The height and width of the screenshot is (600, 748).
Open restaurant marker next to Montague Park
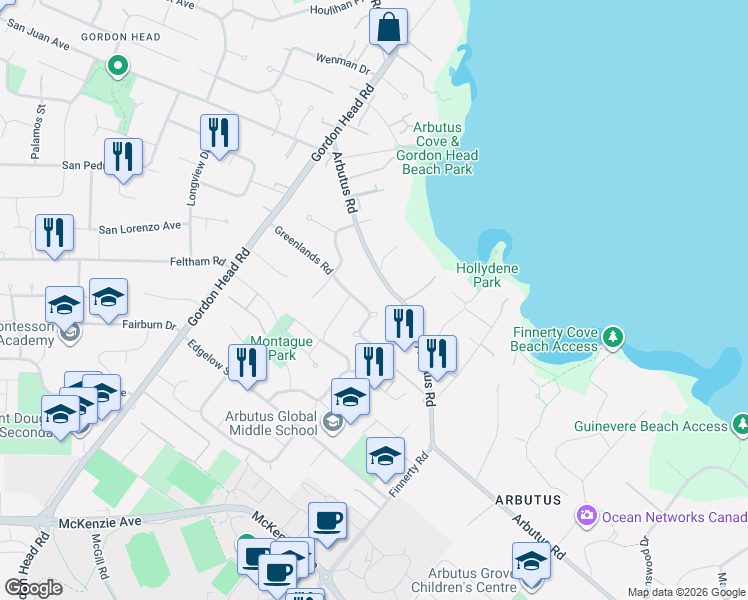247,365
